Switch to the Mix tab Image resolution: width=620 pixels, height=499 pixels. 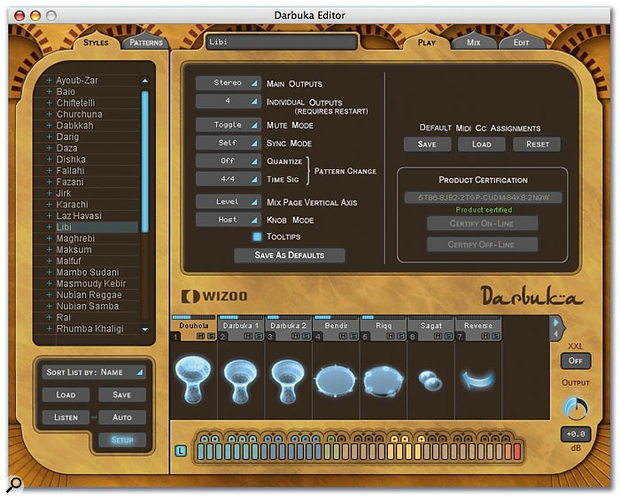click(473, 42)
